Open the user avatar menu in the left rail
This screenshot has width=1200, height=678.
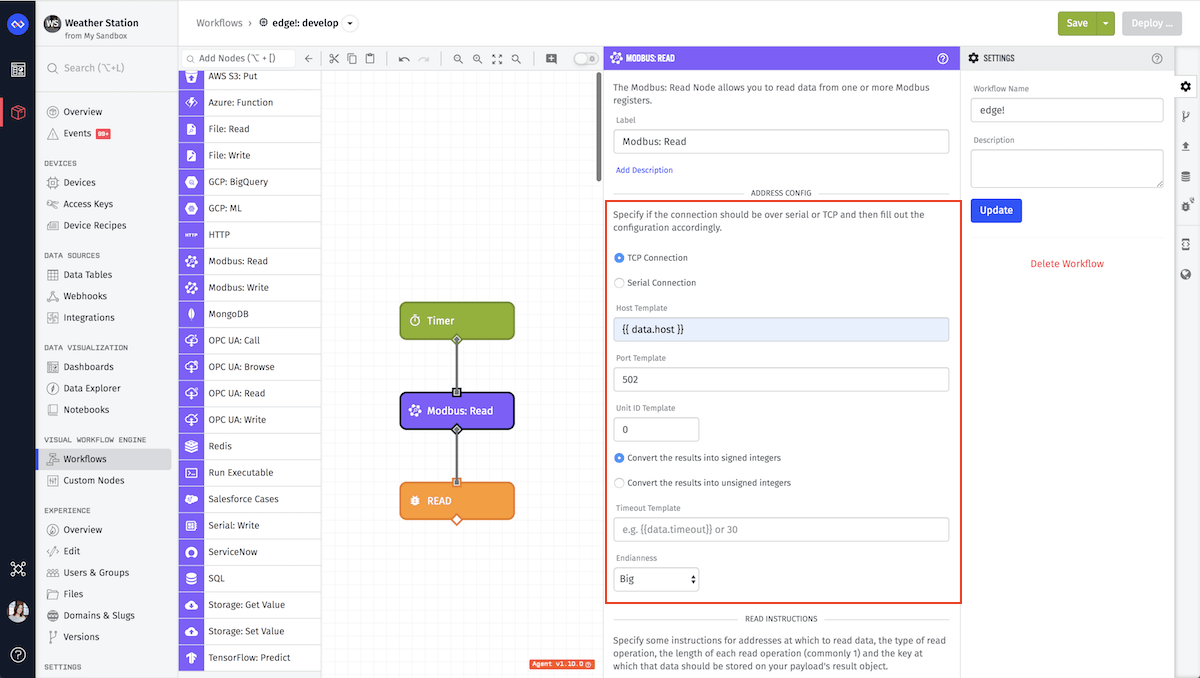[18, 612]
